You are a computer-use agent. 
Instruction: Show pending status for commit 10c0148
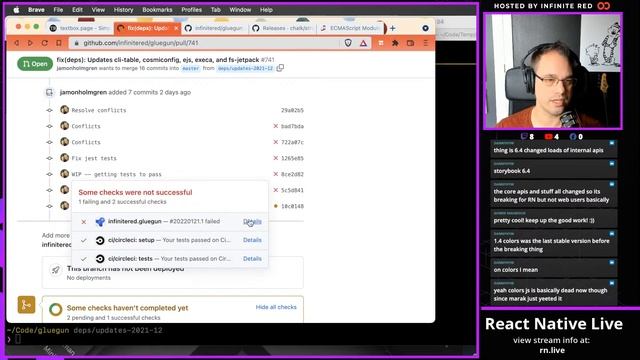276,206
